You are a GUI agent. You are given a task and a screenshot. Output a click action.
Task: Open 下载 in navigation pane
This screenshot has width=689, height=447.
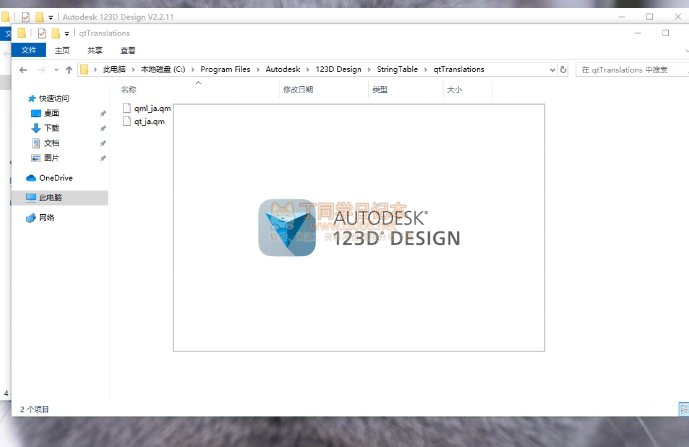click(51, 128)
